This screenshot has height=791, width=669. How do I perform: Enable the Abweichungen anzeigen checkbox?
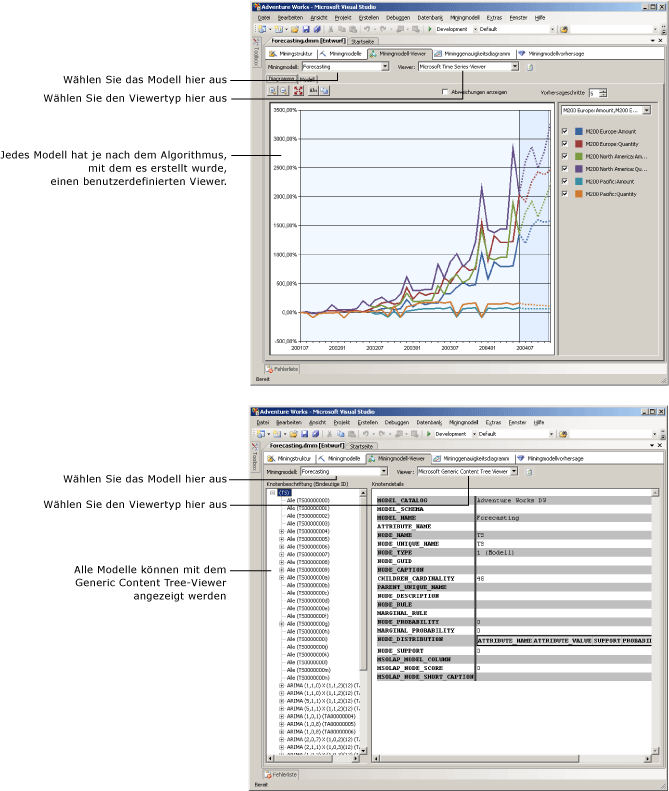click(446, 91)
